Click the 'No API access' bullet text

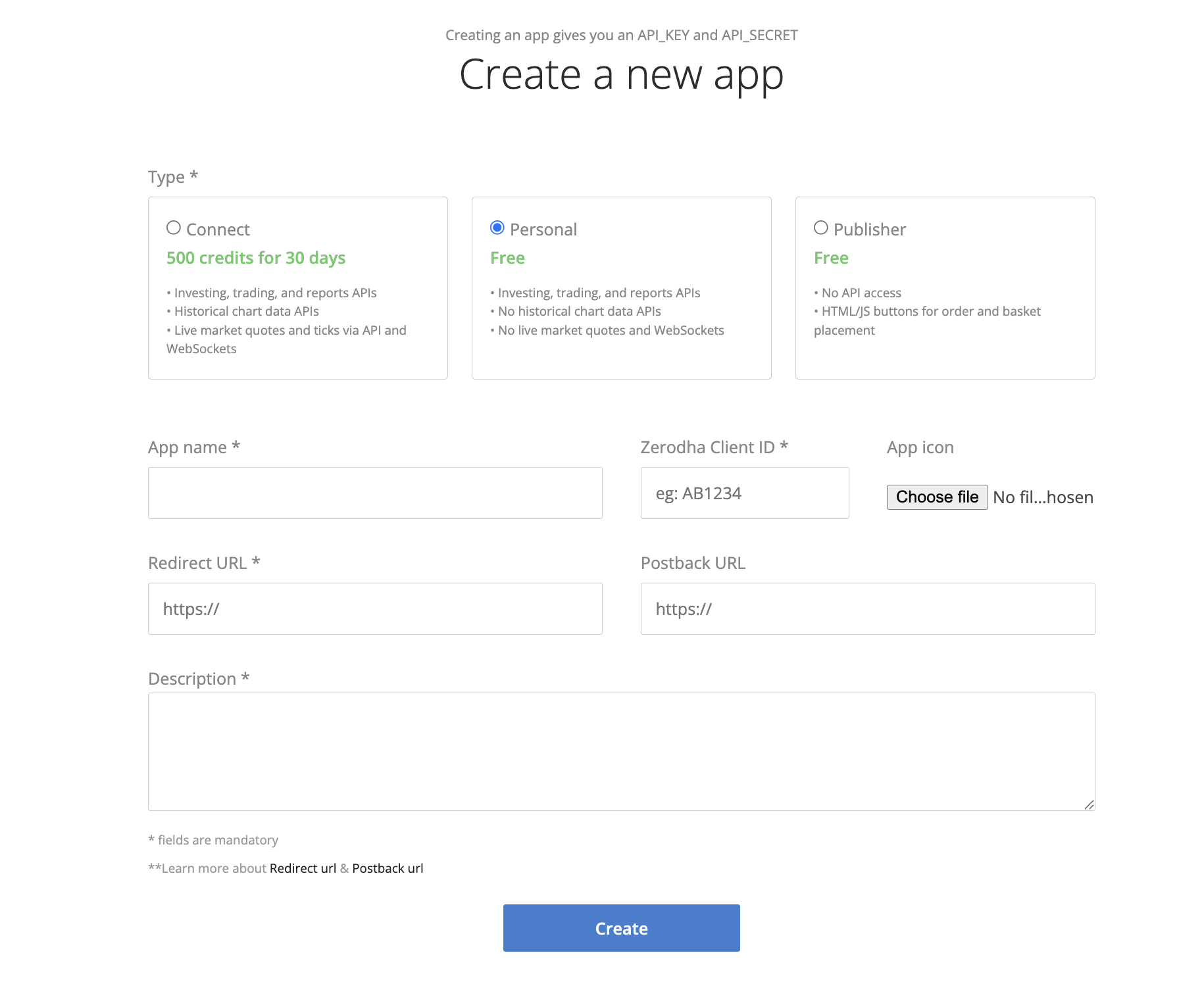coord(861,293)
